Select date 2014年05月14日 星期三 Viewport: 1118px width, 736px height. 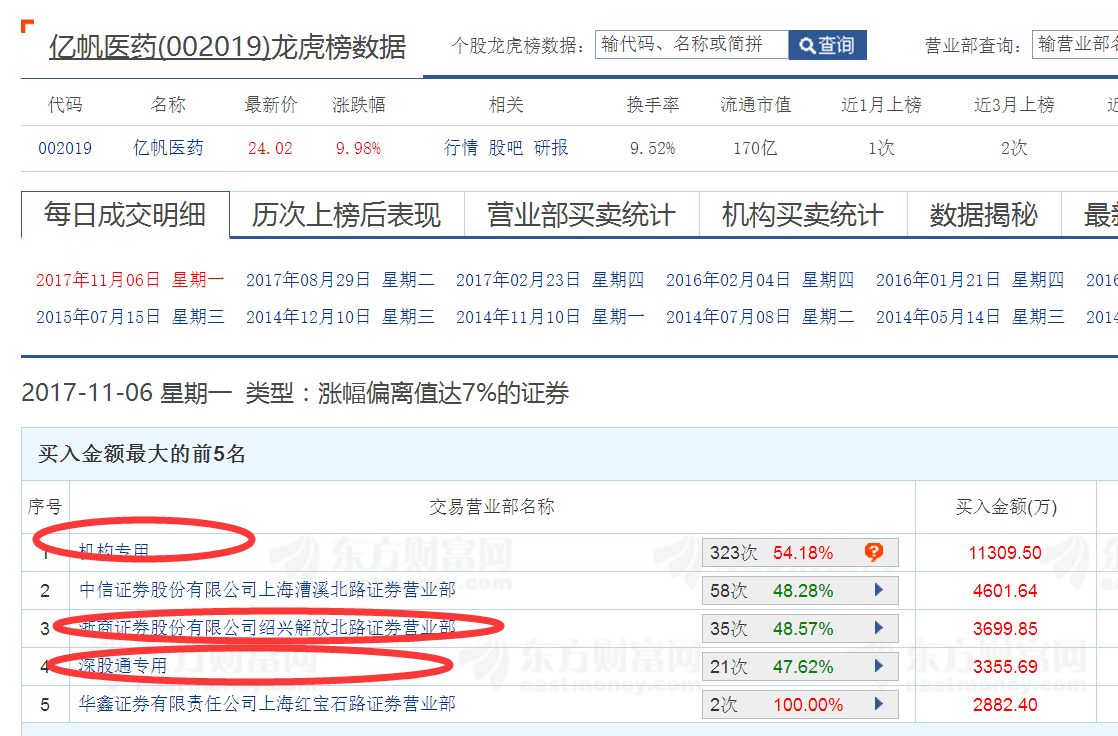coord(970,317)
